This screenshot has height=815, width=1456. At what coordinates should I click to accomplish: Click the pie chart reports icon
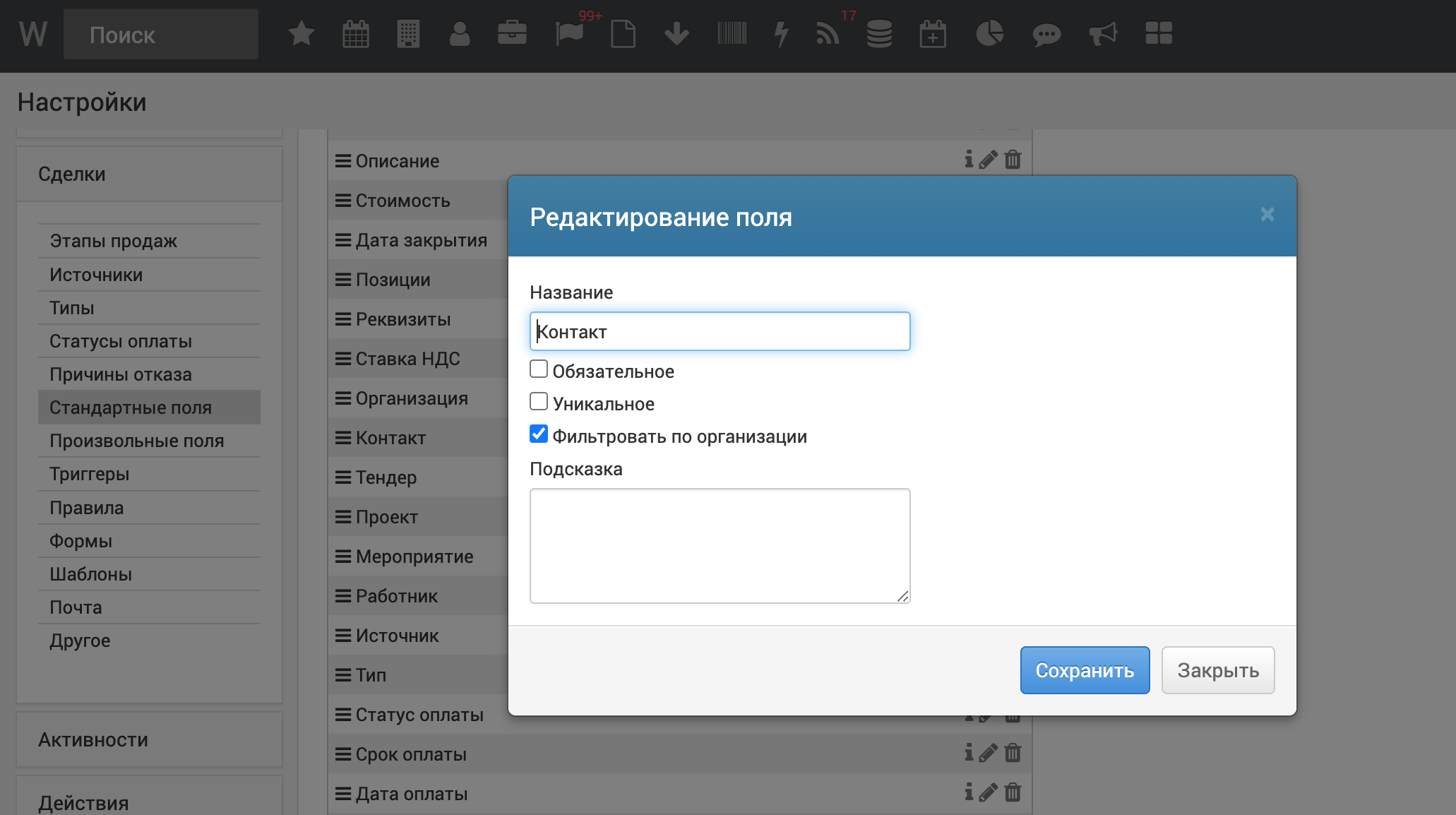(x=989, y=33)
